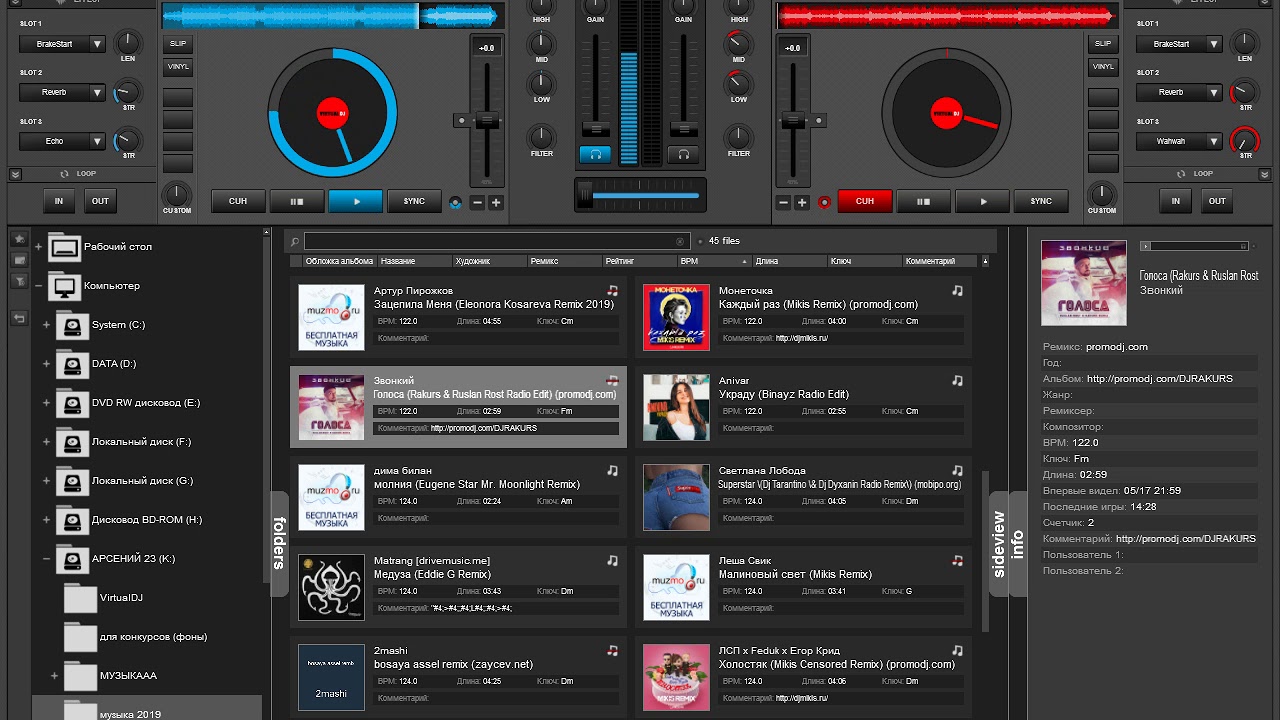Click SYNC on the left deck
This screenshot has height=720, width=1280.
[x=415, y=201]
